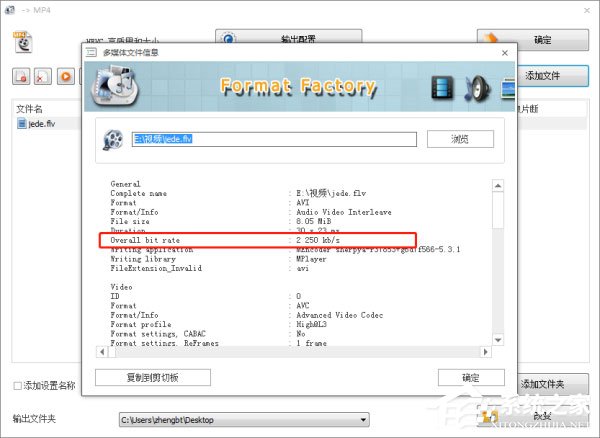
Task: Click the orange play toolbar icon in MP4 window
Action: click(x=66, y=77)
